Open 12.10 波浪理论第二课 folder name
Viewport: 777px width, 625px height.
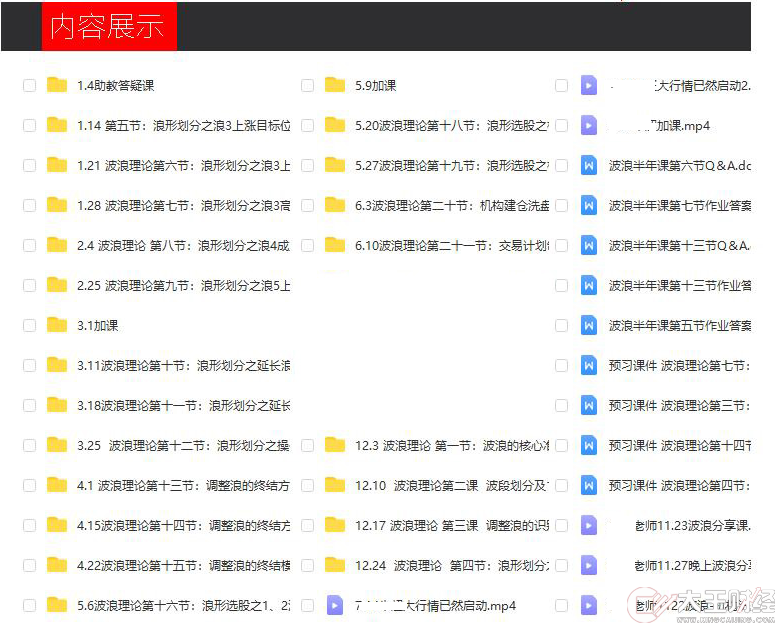click(x=452, y=485)
